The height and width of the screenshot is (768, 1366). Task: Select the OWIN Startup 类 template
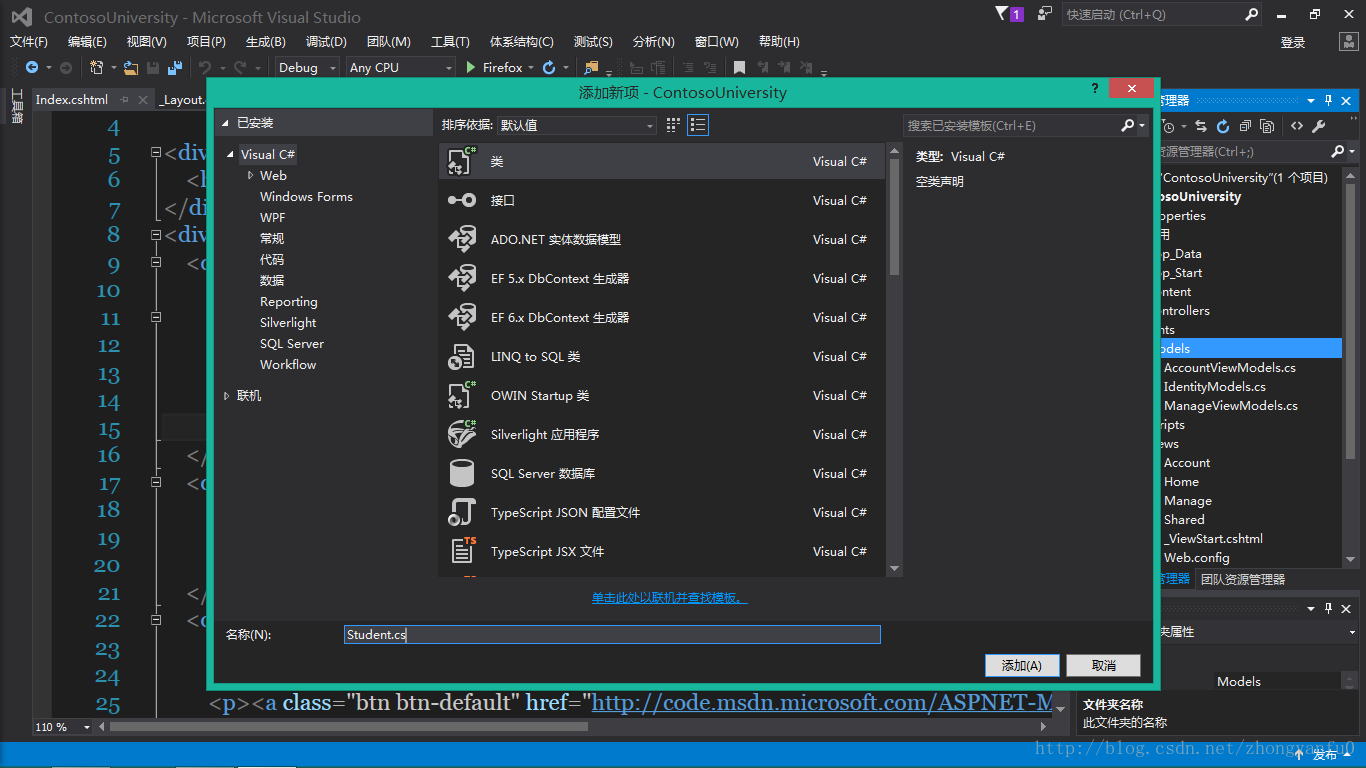point(662,395)
